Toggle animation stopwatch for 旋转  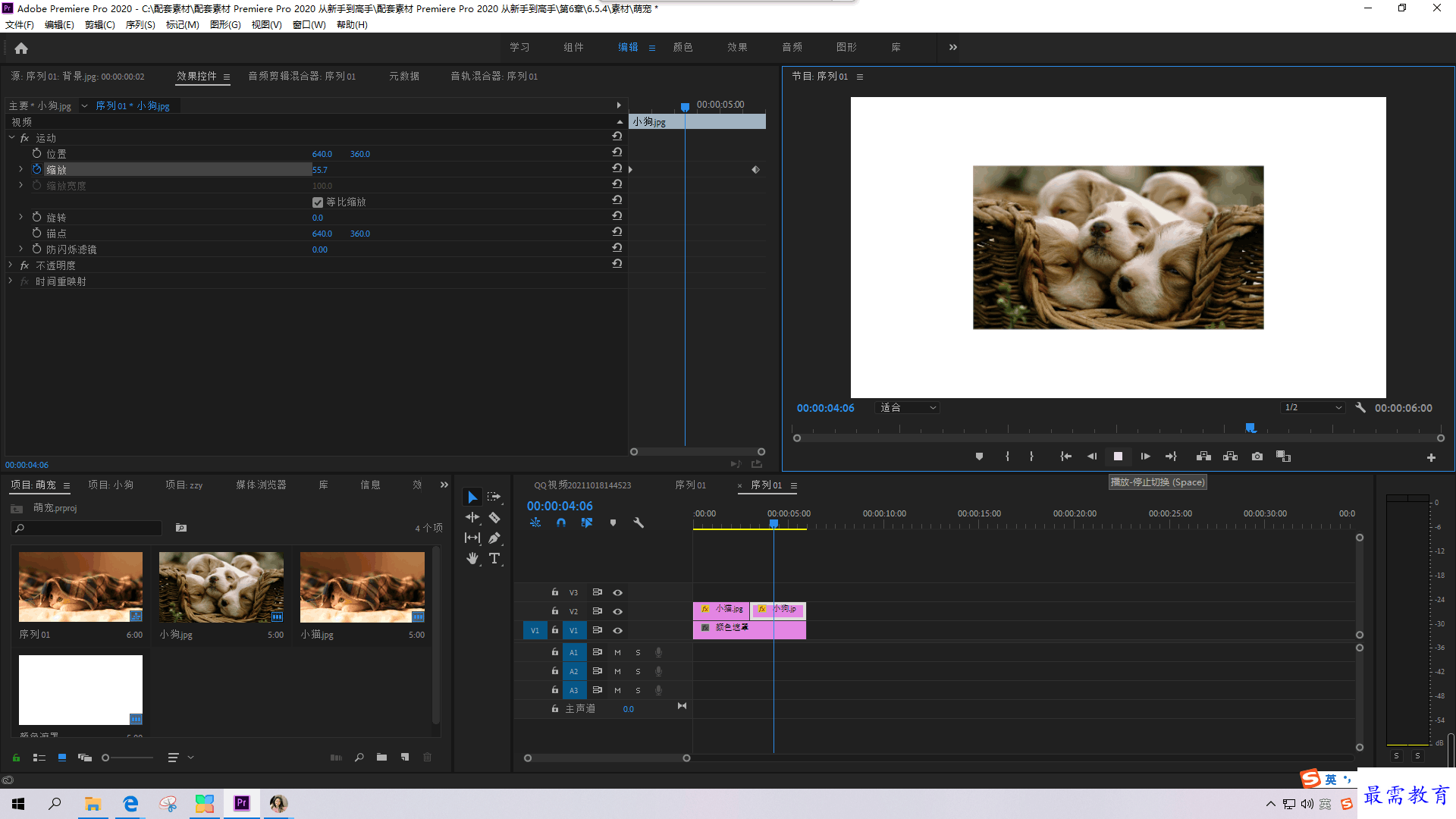tap(36, 217)
